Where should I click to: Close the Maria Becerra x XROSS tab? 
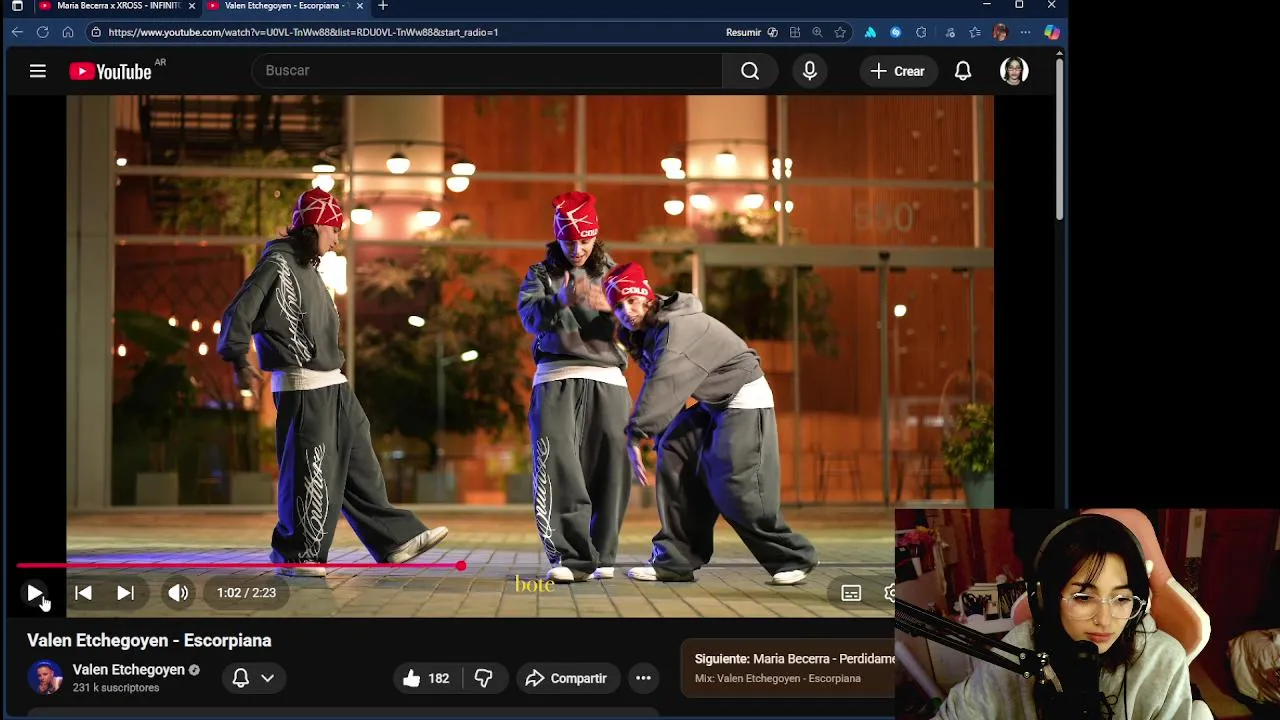192,6
